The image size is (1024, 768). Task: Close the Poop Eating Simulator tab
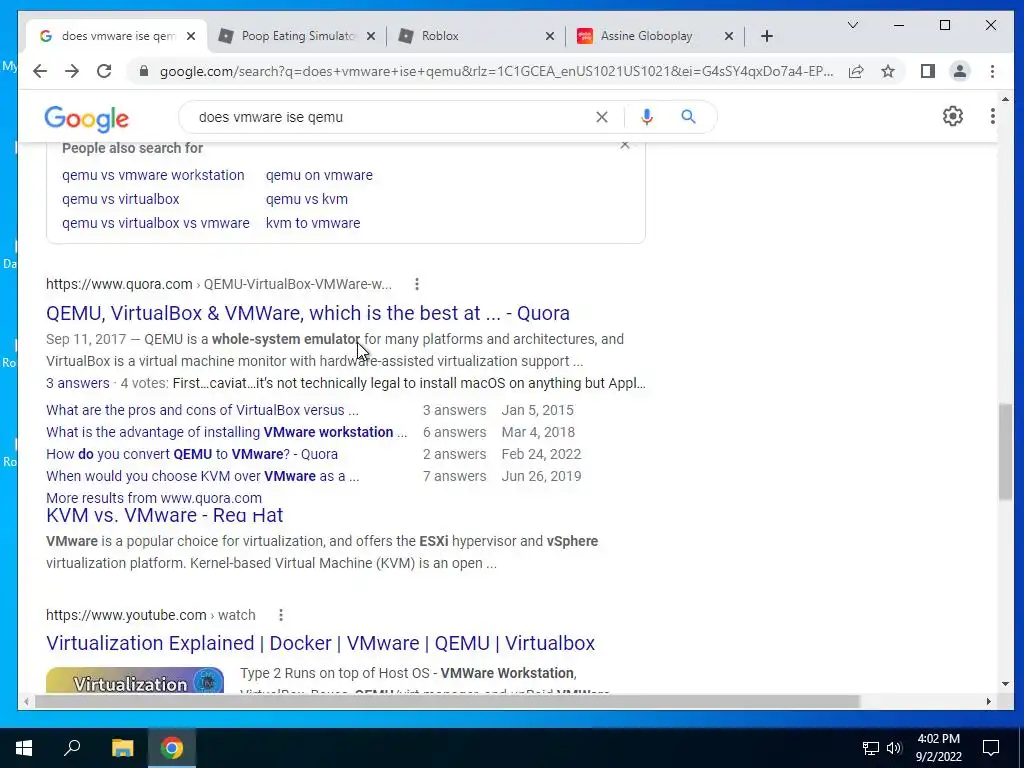370,36
